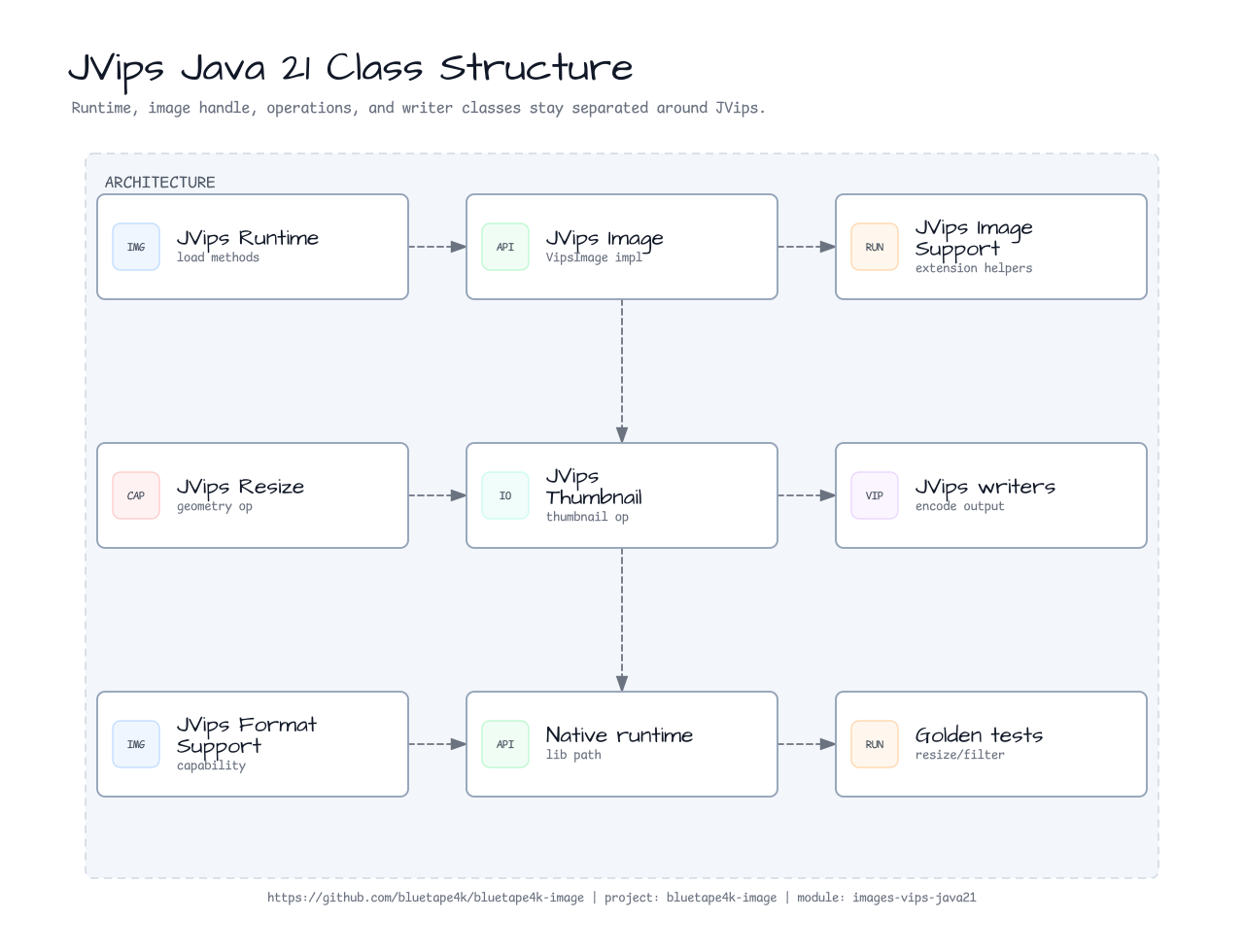Screen dimensions: 1244x952
Task: Select the JVips Resize title
Action: pyautogui.click(x=240, y=487)
